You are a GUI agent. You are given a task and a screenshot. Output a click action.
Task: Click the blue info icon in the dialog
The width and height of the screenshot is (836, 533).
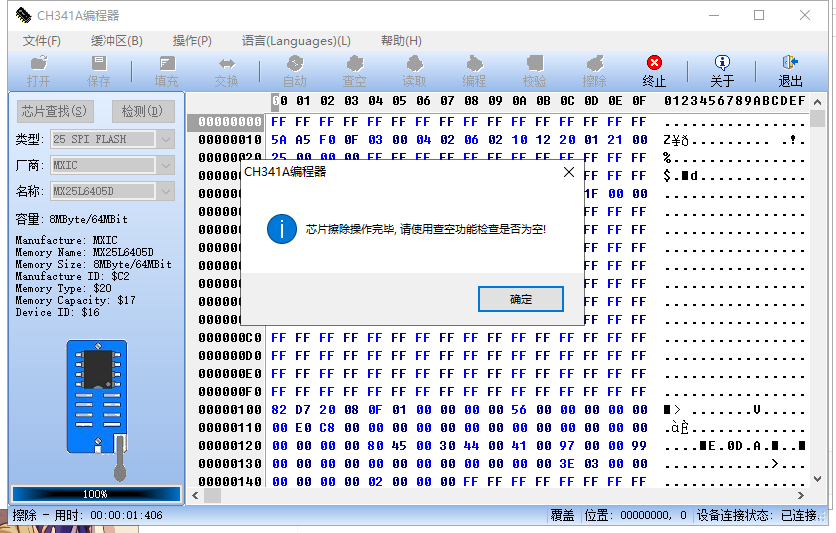tap(282, 229)
